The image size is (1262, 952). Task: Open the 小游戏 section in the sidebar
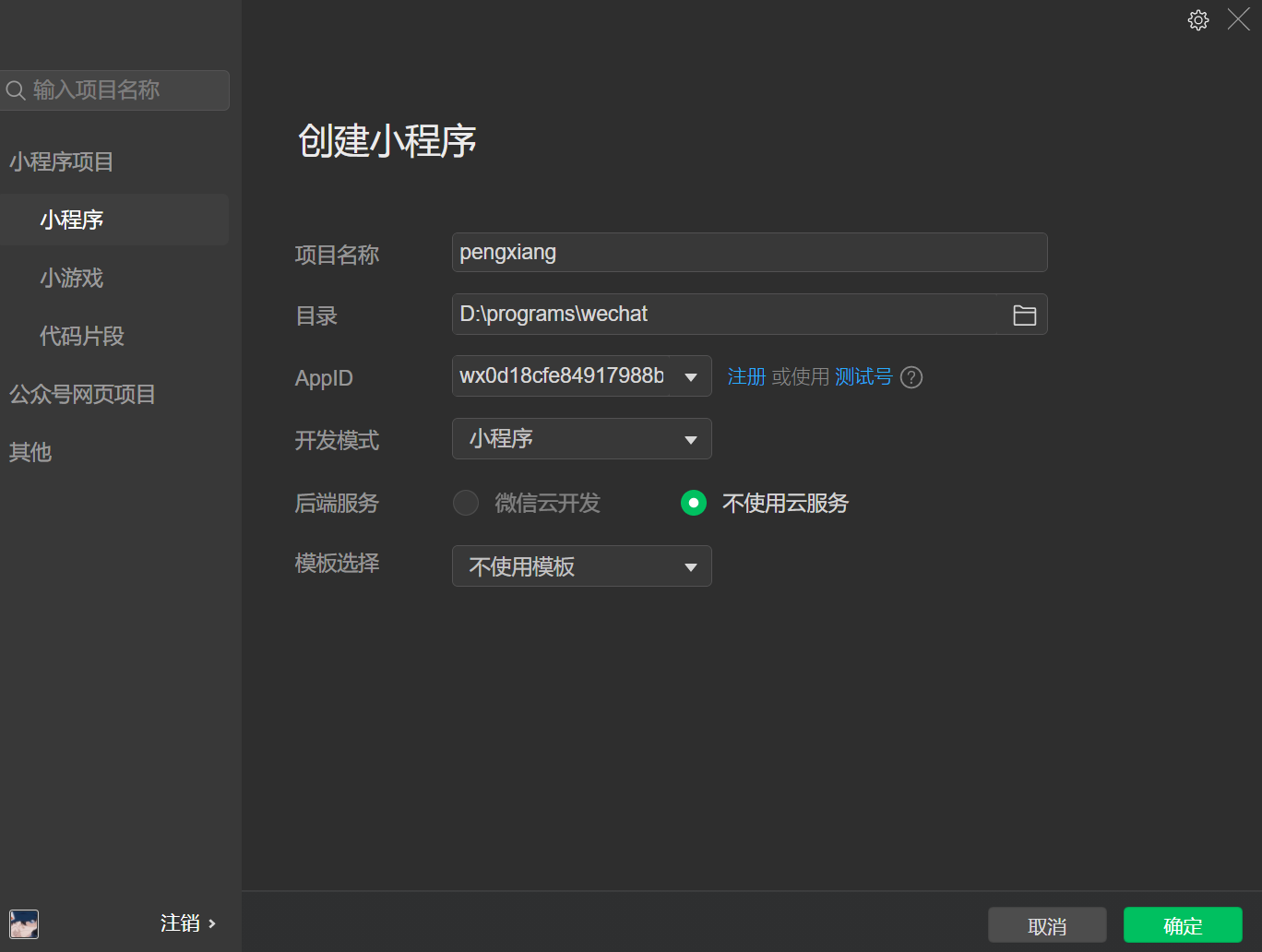tap(71, 278)
